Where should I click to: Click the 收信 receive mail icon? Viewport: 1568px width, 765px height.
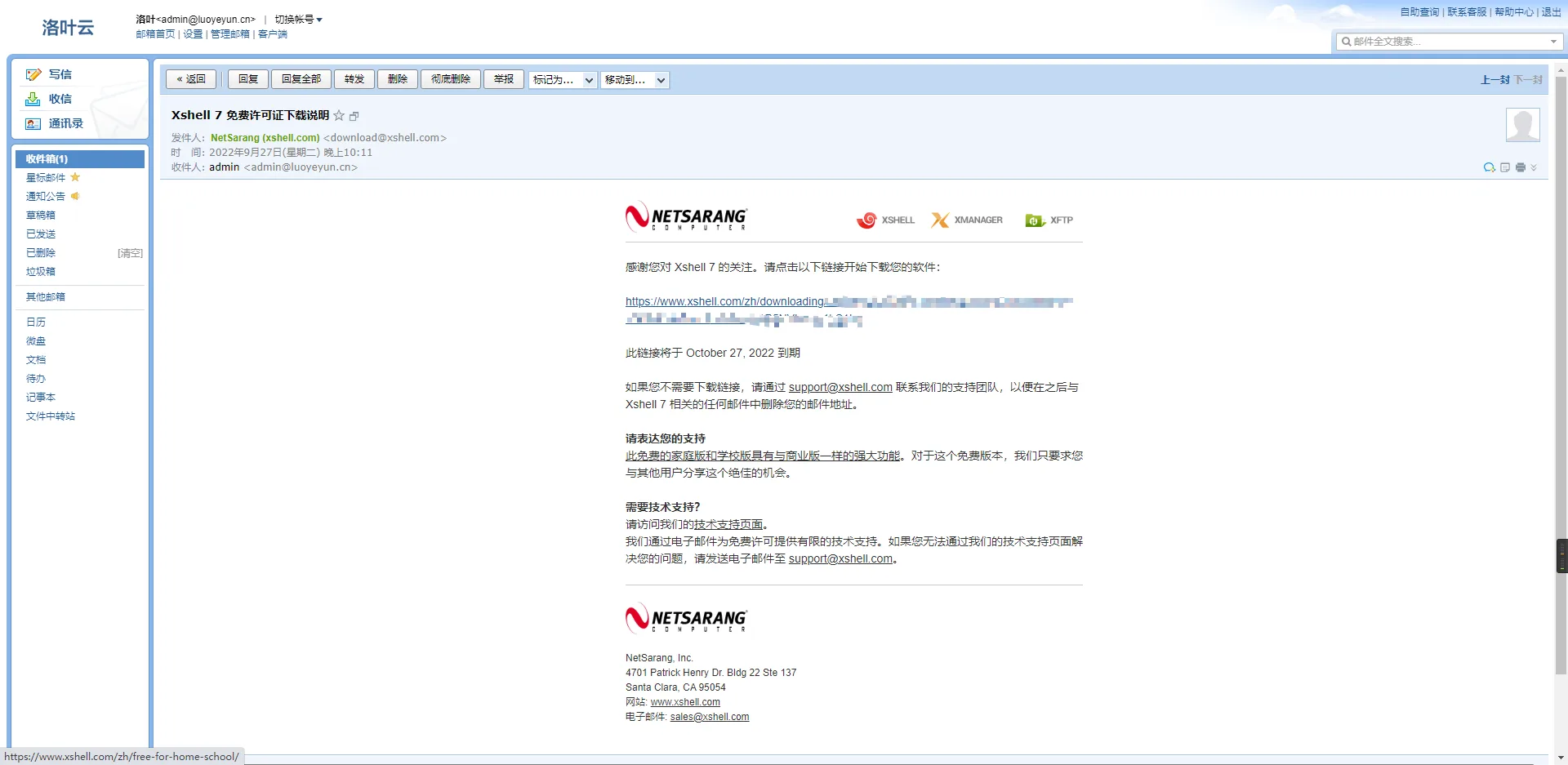[x=33, y=99]
